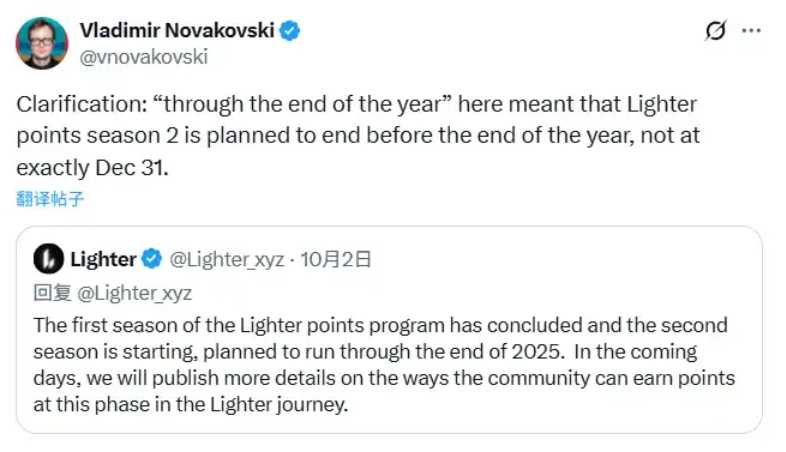Click @Lighter_xyz handle beside the Lighter name
The height and width of the screenshot is (452, 786).
pyautogui.click(x=226, y=260)
